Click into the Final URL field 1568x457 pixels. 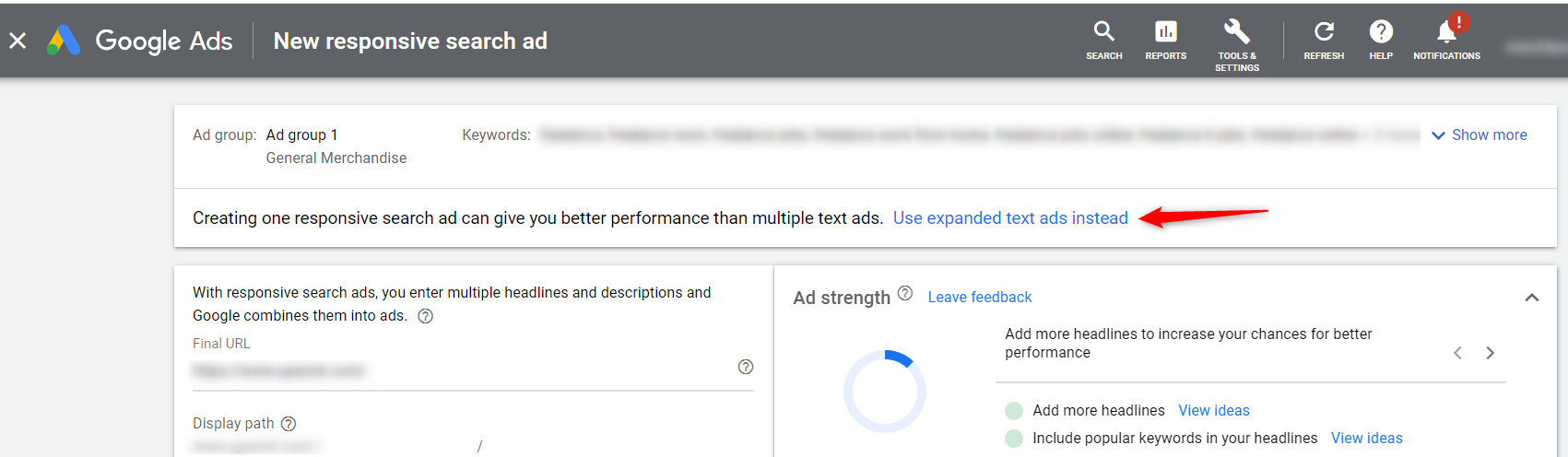(461, 370)
